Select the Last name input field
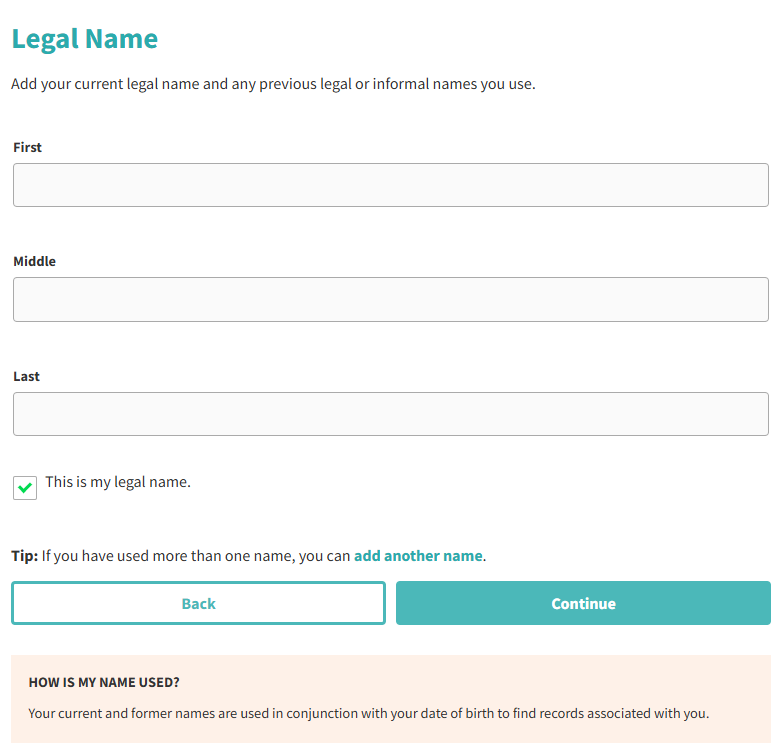The width and height of the screenshot is (781, 753). [x=390, y=414]
